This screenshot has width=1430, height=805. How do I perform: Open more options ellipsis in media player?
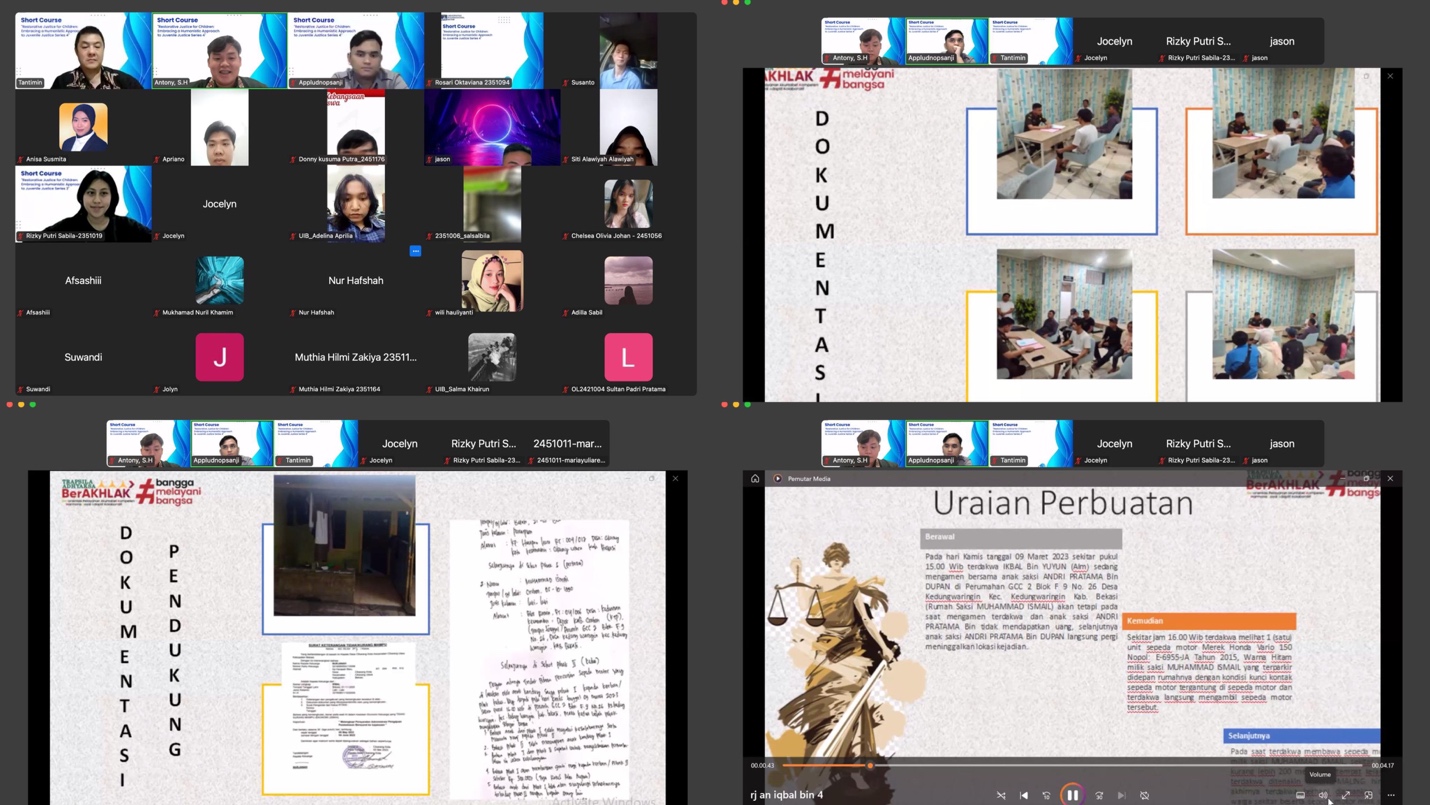1391,795
